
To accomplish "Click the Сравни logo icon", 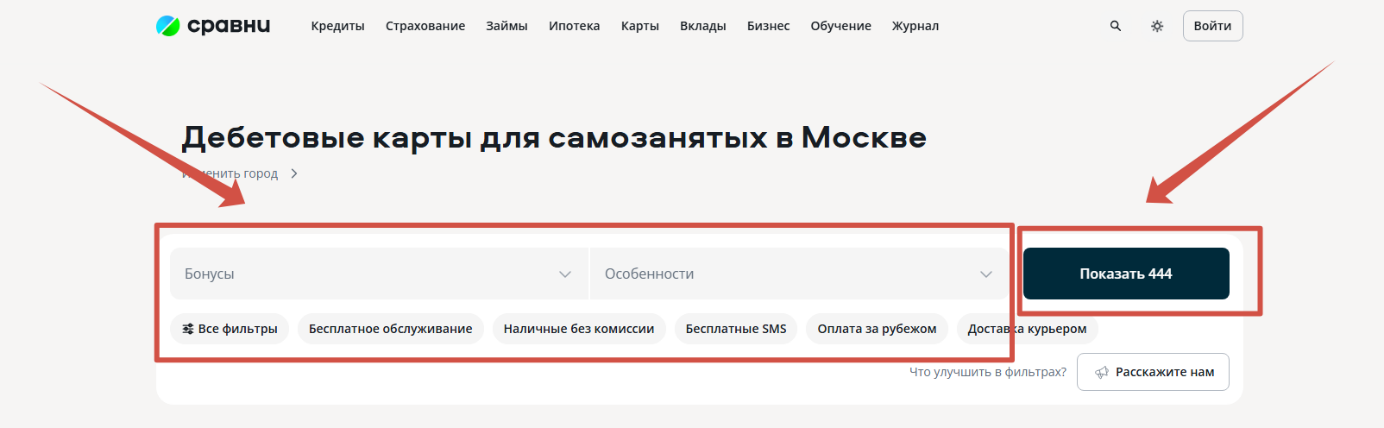I will coord(167,26).
